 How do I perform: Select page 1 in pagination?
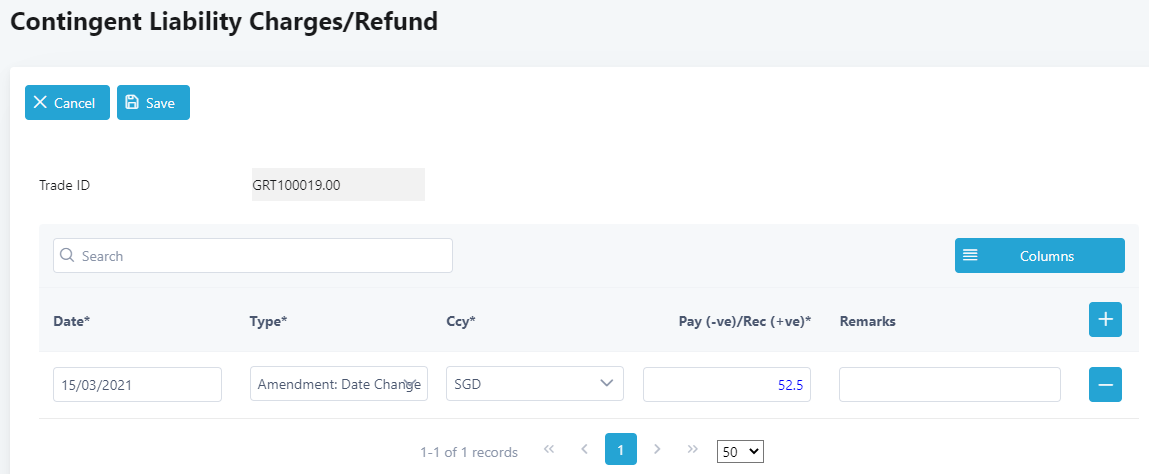tap(621, 449)
